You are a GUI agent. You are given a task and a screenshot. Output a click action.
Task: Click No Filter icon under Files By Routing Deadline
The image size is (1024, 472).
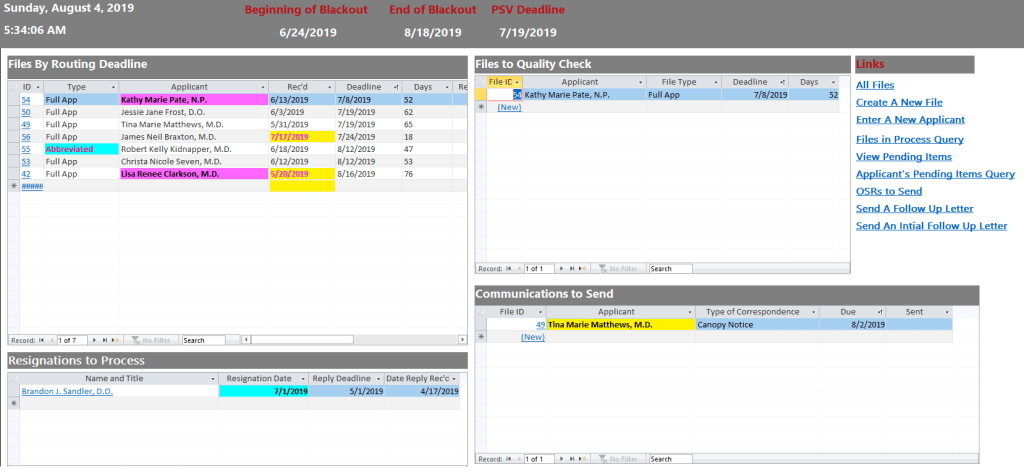150,341
